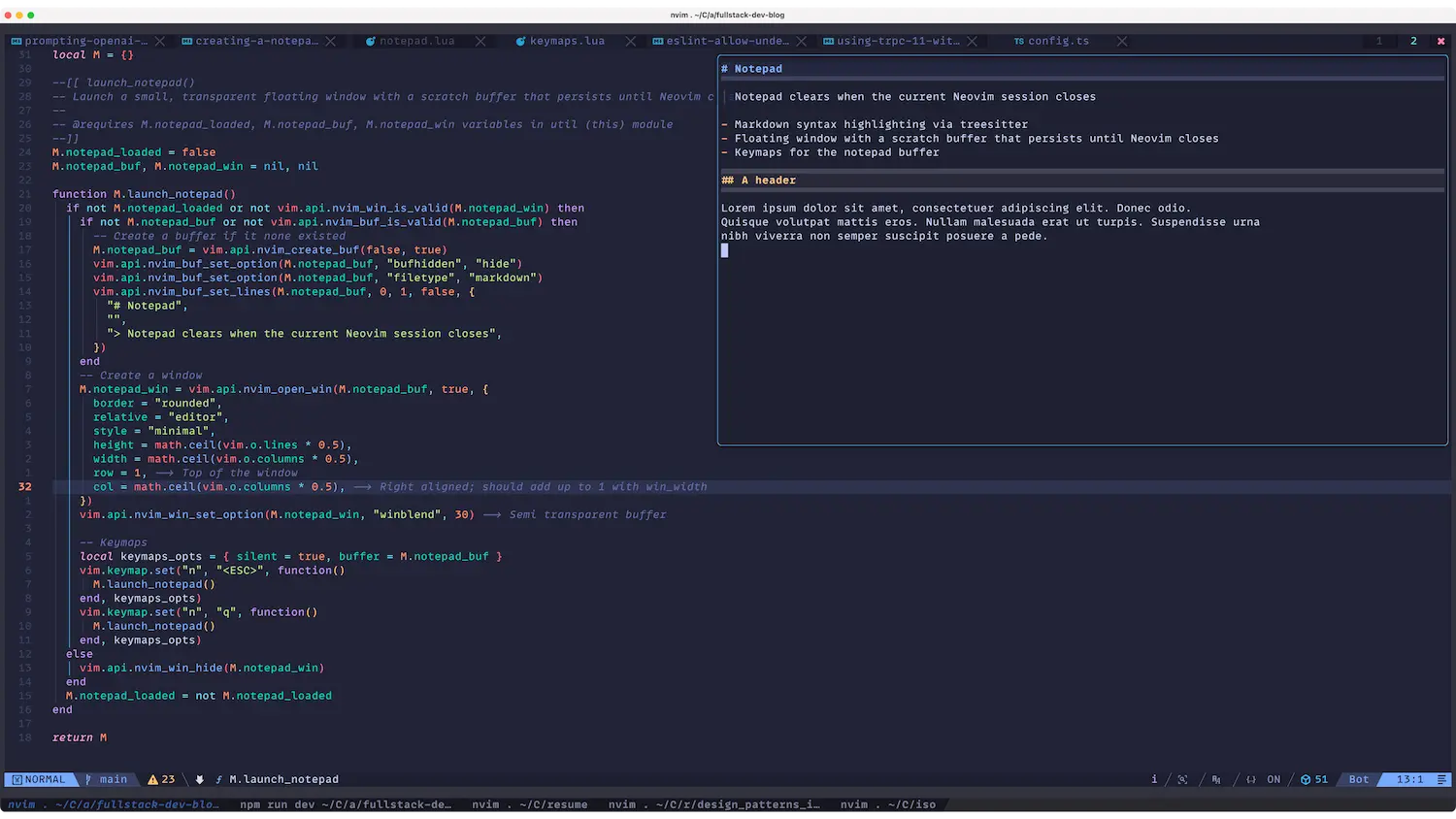Image resolution: width=1456 pixels, height=819 pixels.
Task: Click the blue cube icon beside 51
Action: [1306, 779]
